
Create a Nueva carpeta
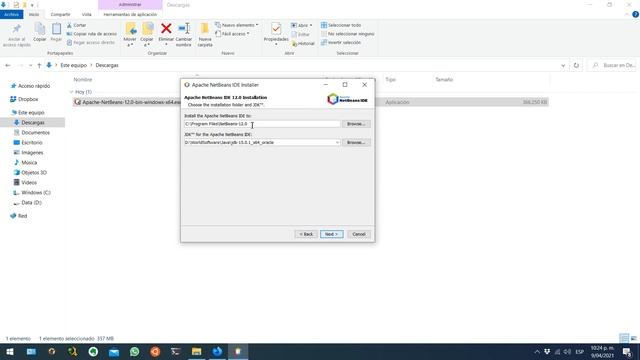pos(205,34)
